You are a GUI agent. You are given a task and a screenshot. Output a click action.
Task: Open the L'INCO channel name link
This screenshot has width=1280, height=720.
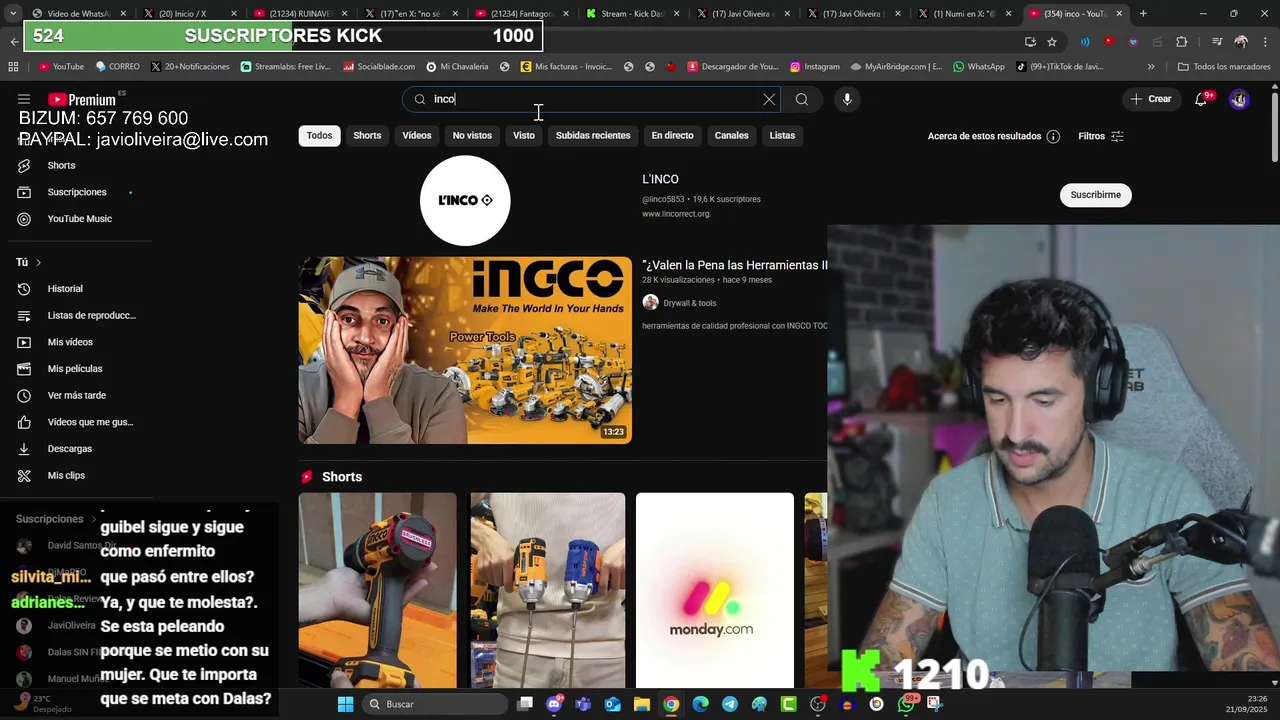click(660, 179)
